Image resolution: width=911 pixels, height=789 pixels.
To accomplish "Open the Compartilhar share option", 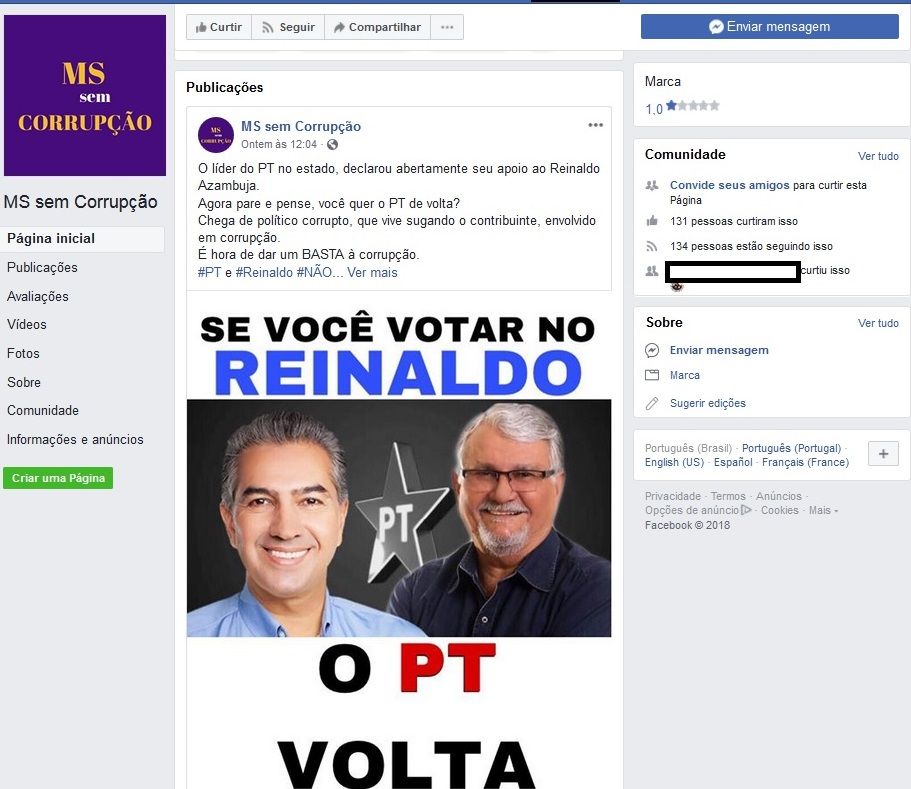I will point(377,27).
